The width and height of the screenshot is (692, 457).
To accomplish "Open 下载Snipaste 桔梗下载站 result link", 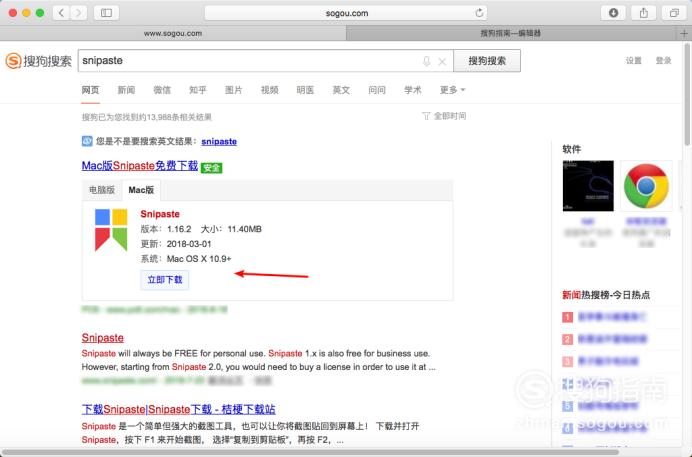I will coord(178,409).
